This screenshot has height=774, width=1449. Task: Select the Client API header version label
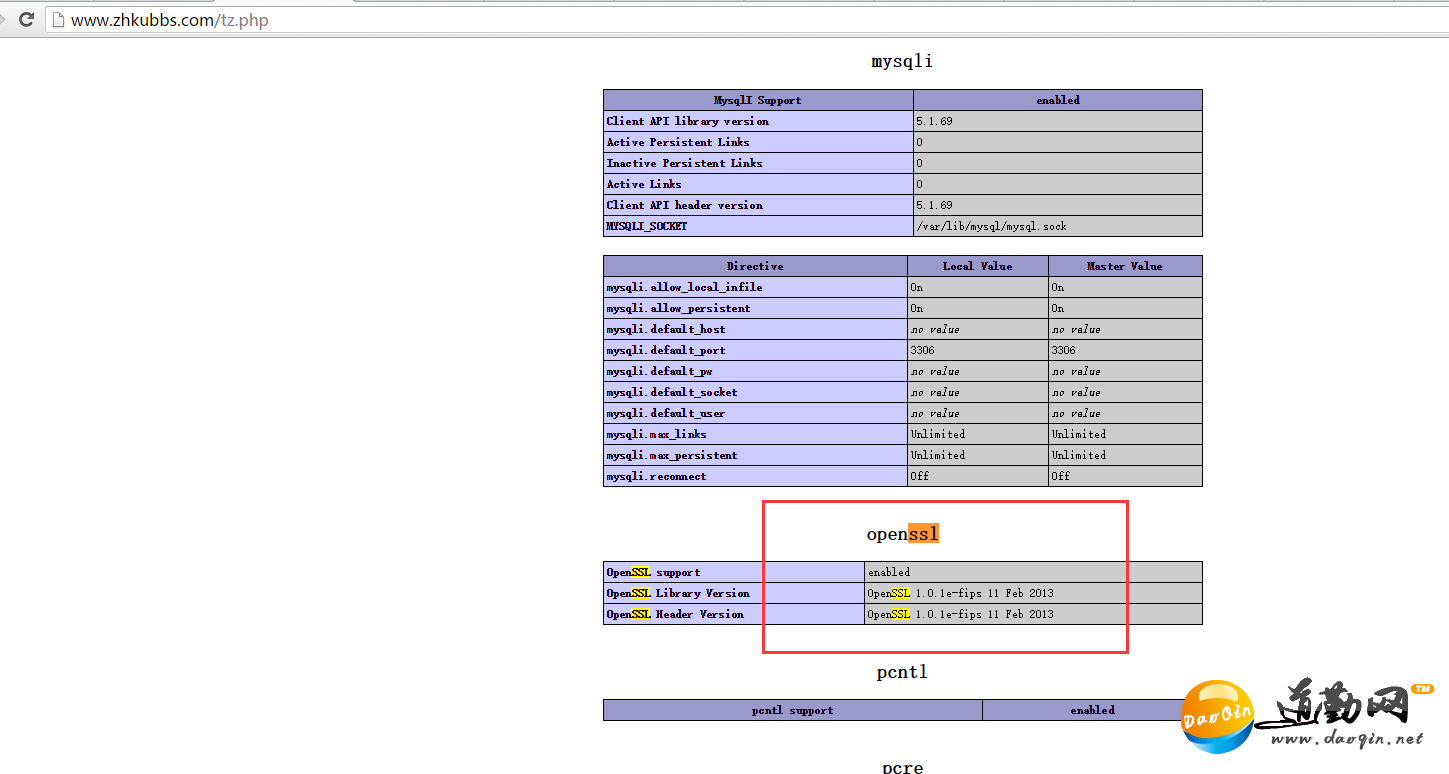pyautogui.click(x=685, y=205)
